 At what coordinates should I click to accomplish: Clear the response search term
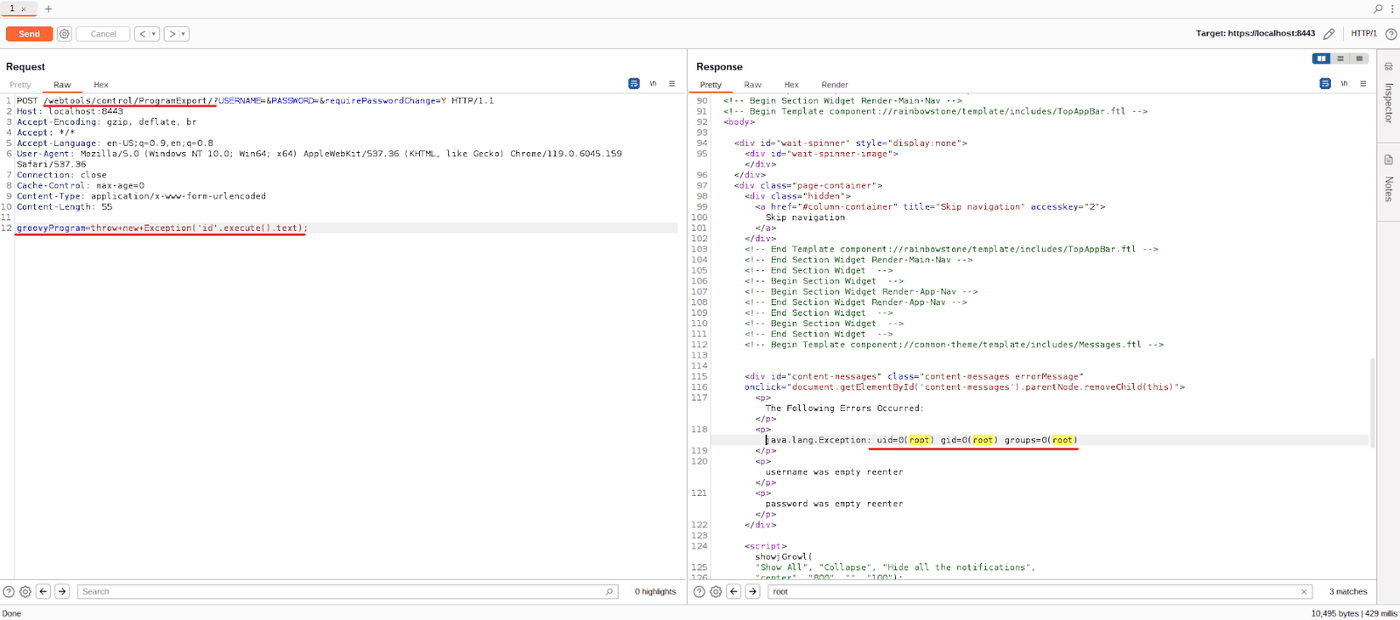tap(1304, 592)
